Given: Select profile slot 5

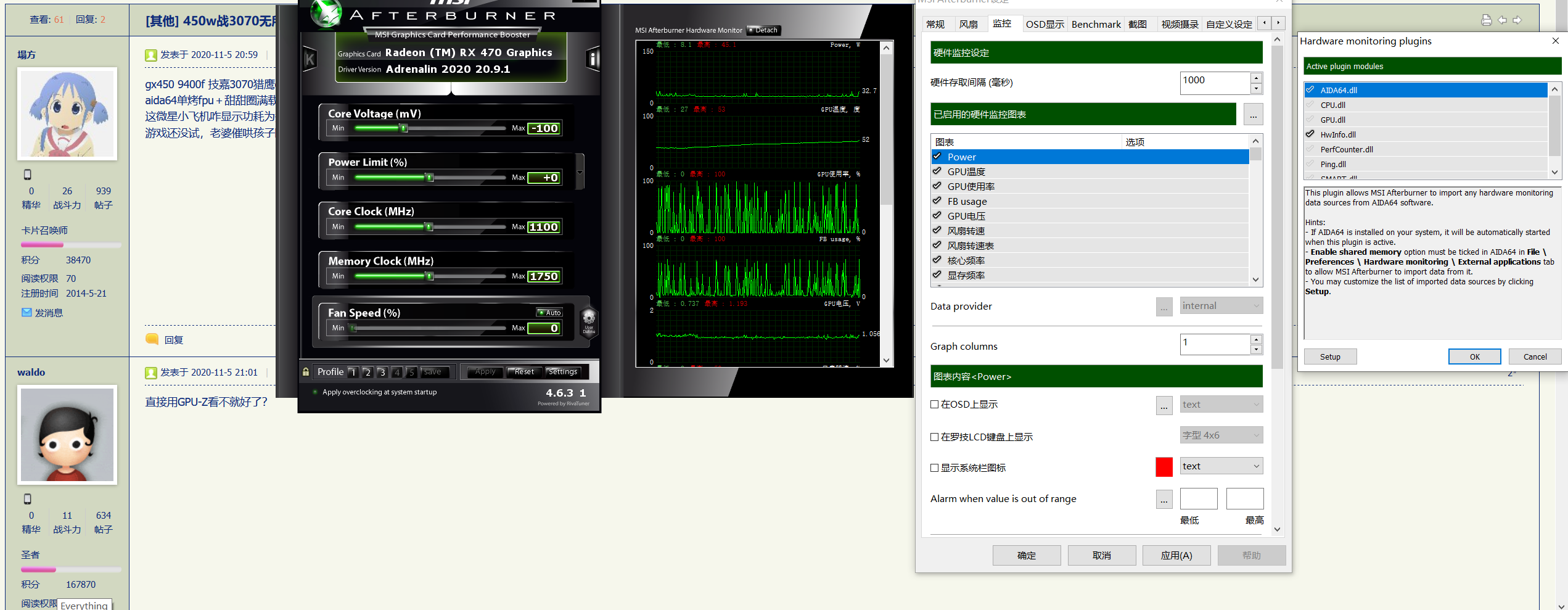Looking at the screenshot, I should pyautogui.click(x=412, y=372).
